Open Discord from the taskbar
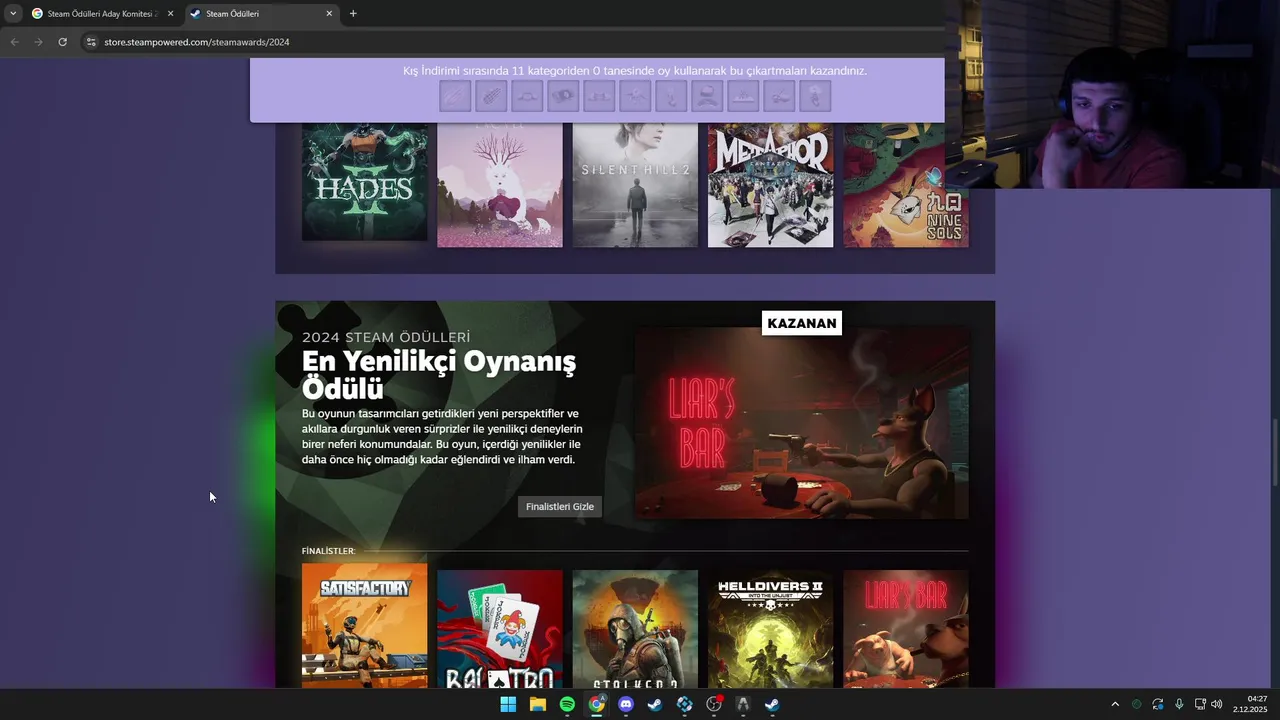 tap(626, 704)
